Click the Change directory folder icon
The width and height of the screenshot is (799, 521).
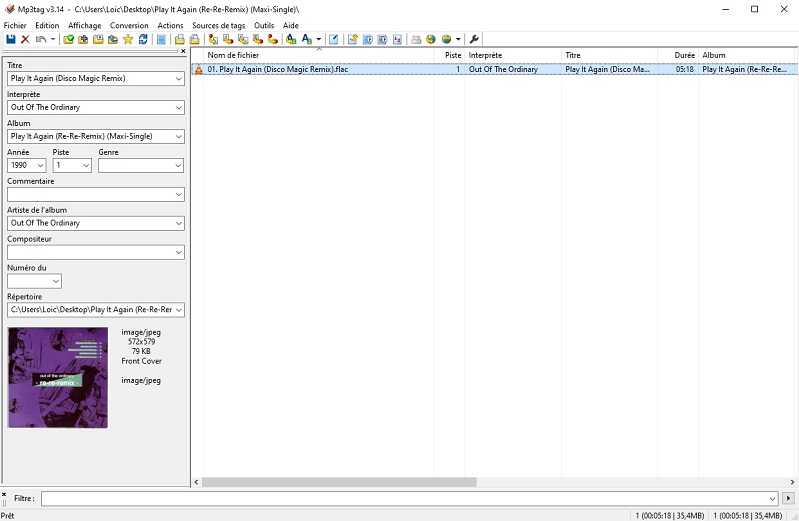click(x=68, y=40)
